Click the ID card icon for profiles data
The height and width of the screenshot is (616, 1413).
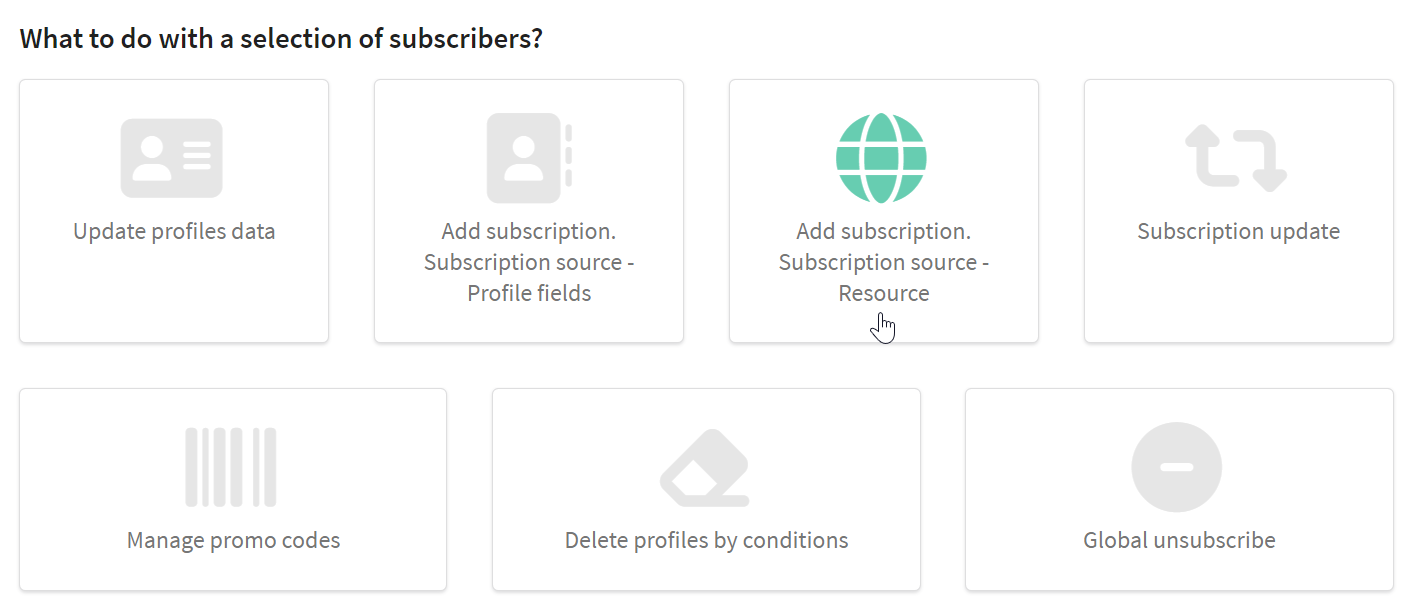[171, 158]
